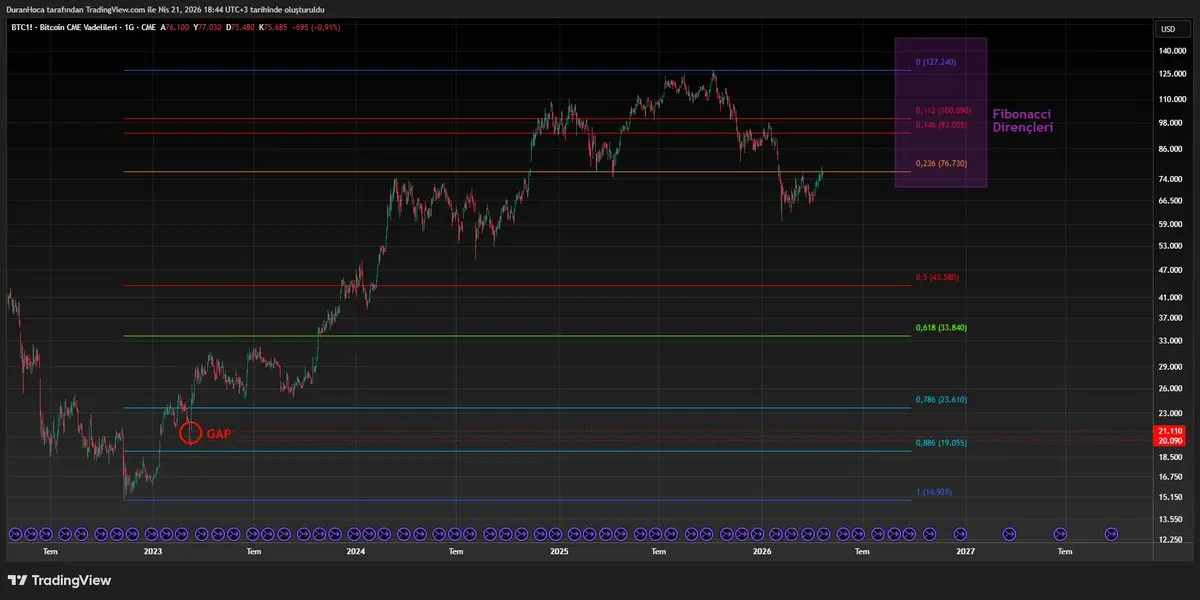Viewport: 1200px width, 600px height.
Task: Select the '1 (14.925)' Fibonacci label
Action: 936,493
